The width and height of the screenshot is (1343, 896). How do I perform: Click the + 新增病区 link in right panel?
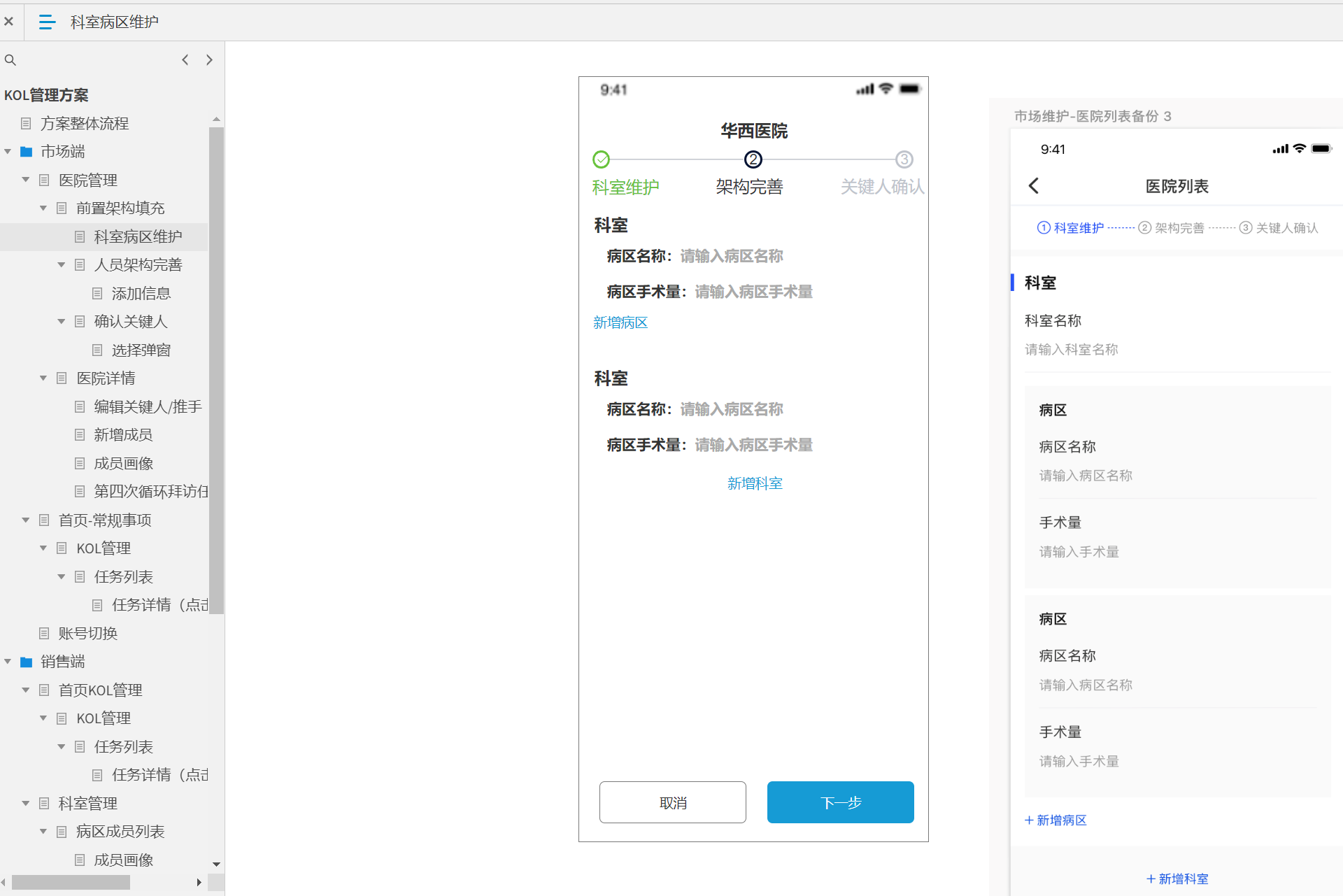coord(1056,820)
